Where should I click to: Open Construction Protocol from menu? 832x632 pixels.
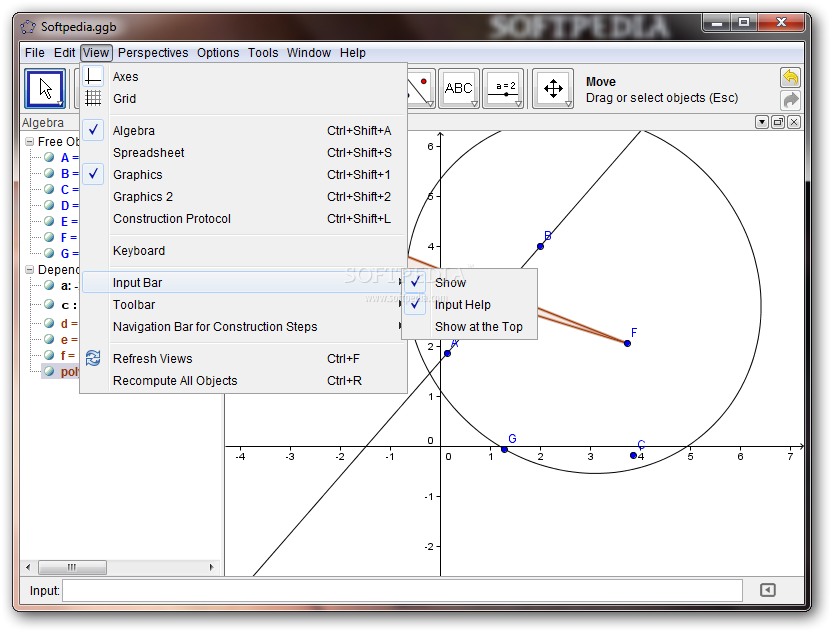[244, 218]
